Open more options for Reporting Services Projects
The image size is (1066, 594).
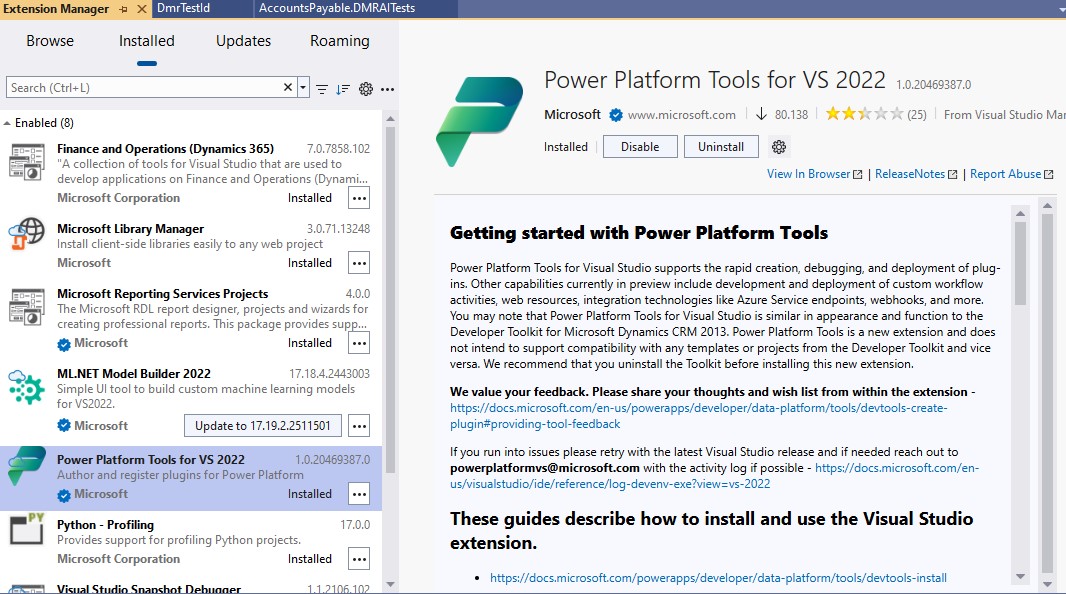359,343
